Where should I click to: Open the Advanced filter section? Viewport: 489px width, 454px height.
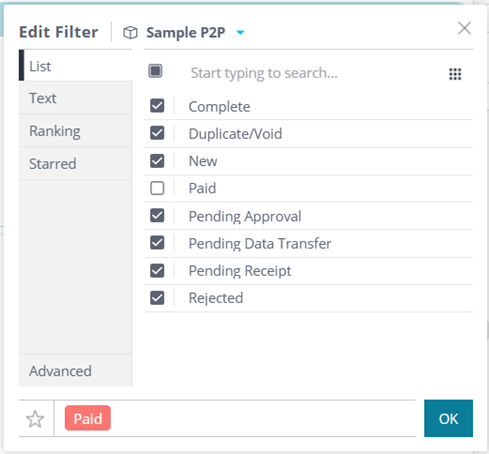[x=76, y=371]
